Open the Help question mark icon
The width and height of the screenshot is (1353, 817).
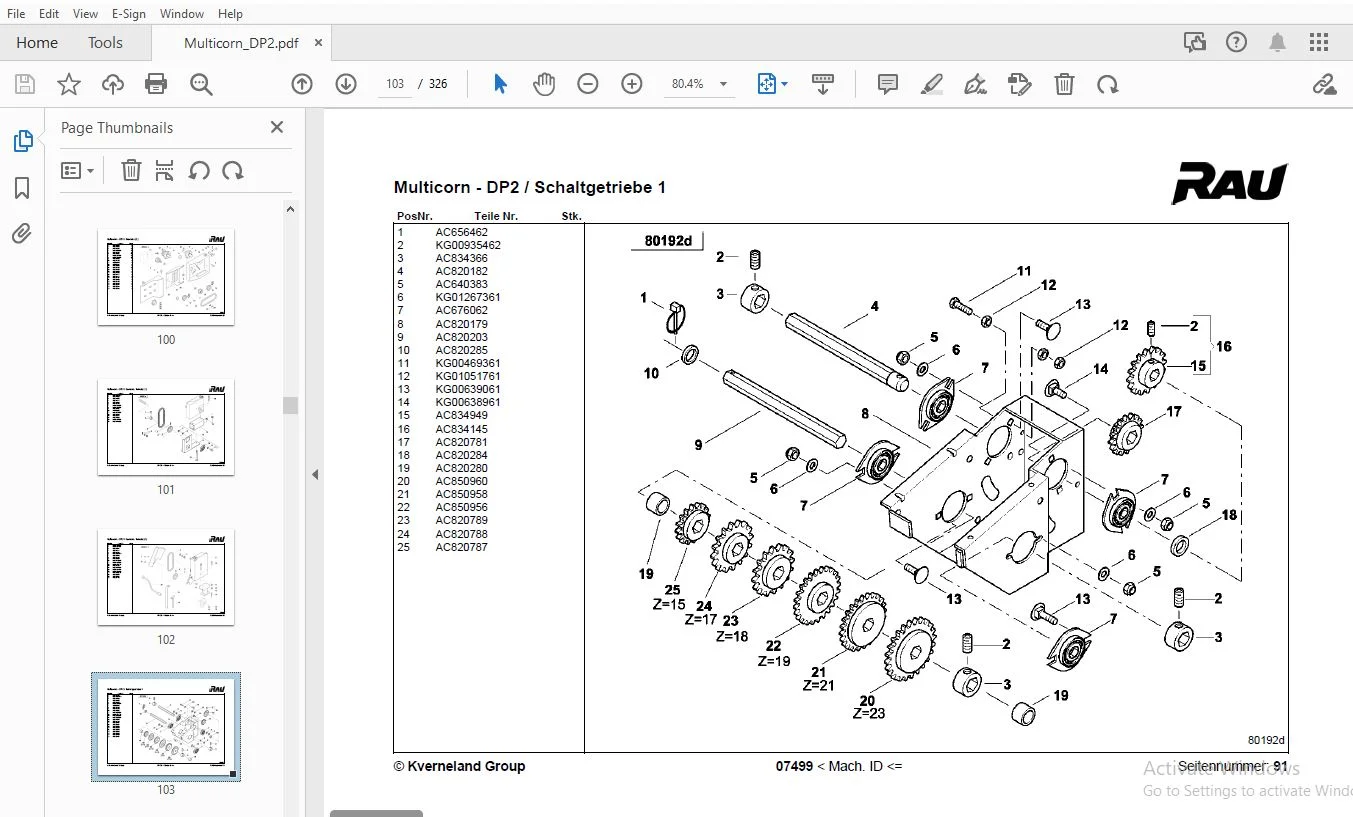click(x=1236, y=42)
